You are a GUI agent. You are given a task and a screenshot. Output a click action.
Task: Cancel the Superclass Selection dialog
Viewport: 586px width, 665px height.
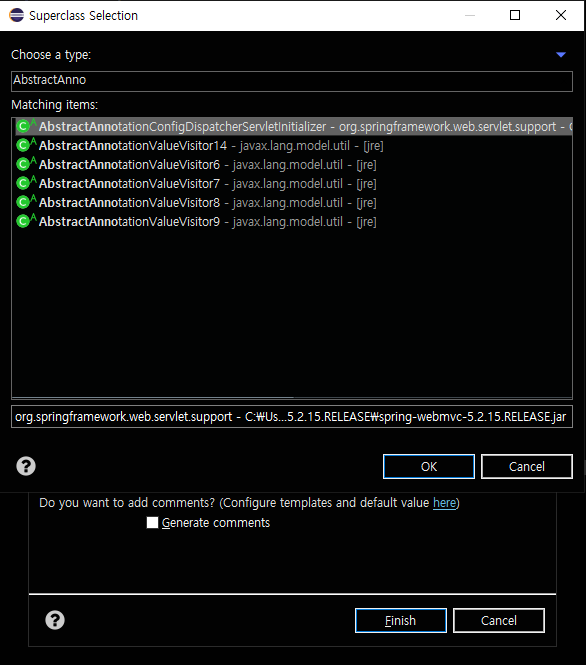tap(527, 467)
